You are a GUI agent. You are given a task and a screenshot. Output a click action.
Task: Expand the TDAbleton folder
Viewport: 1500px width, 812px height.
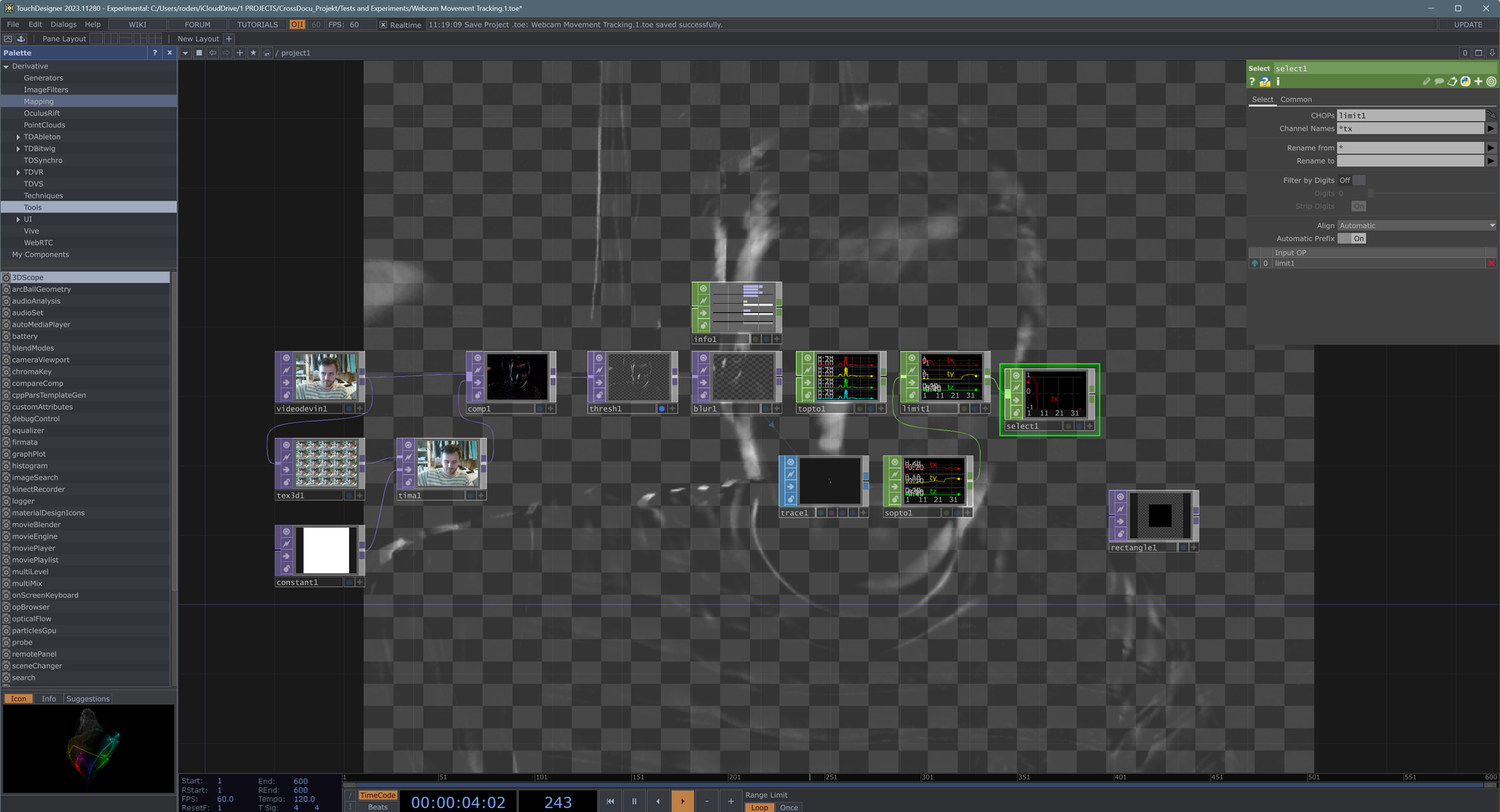18,137
